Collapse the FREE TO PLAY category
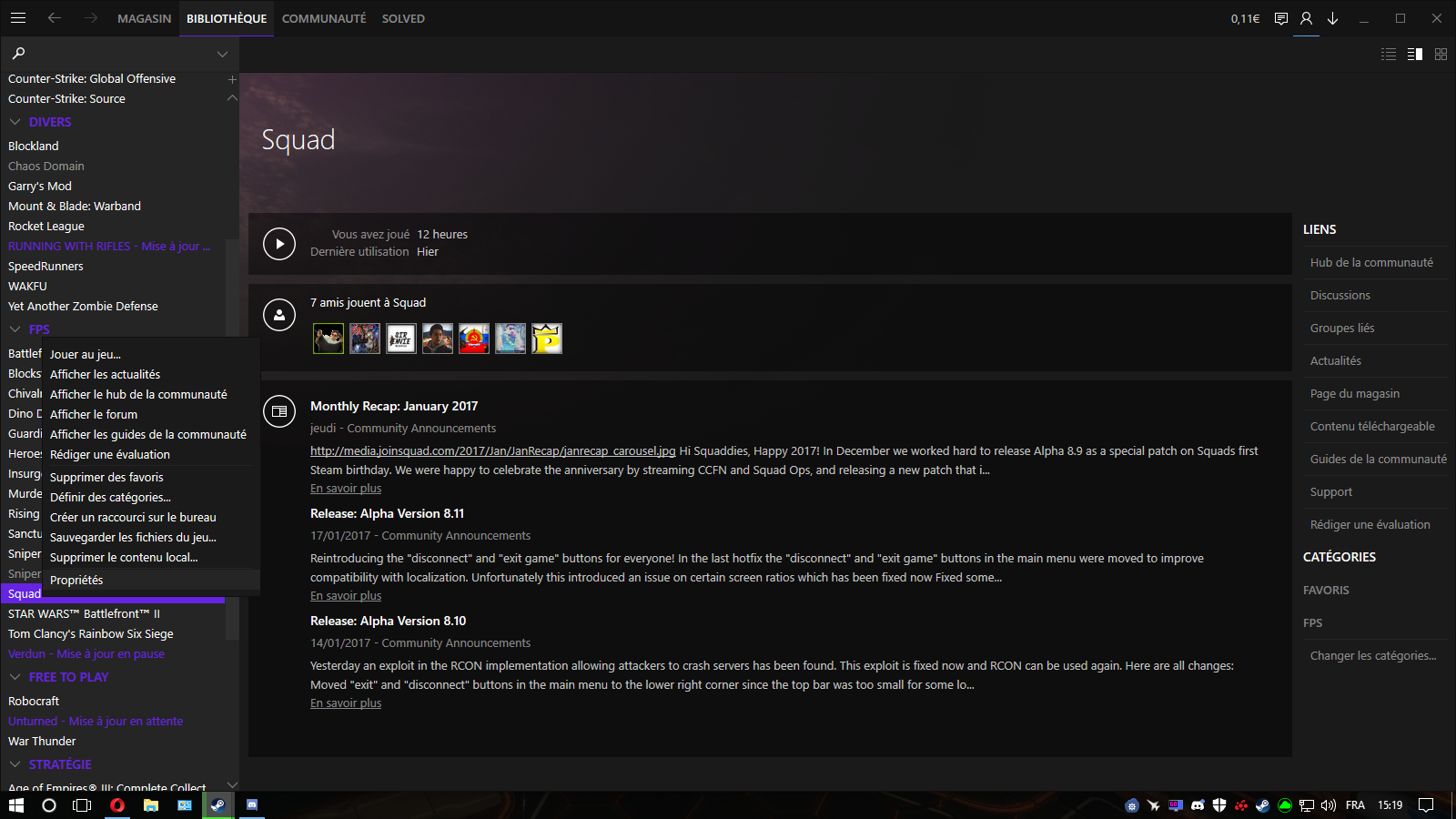1456x819 pixels. (x=15, y=677)
